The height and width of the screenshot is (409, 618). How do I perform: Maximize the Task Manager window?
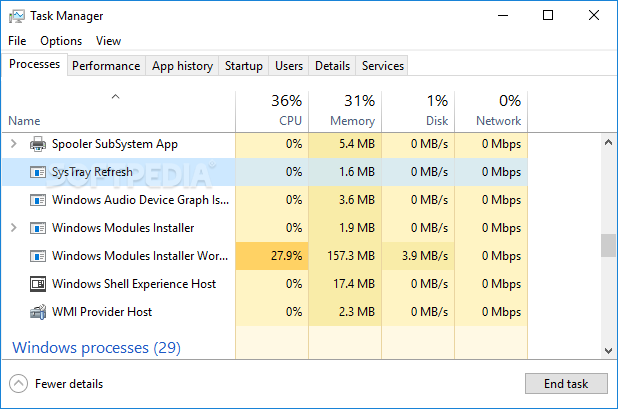[548, 16]
